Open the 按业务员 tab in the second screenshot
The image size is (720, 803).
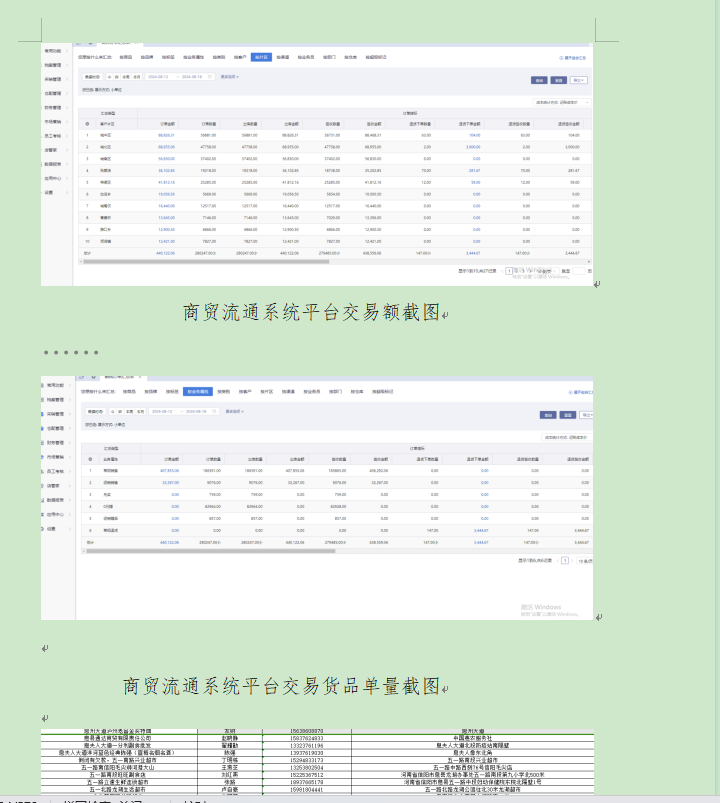click(312, 392)
